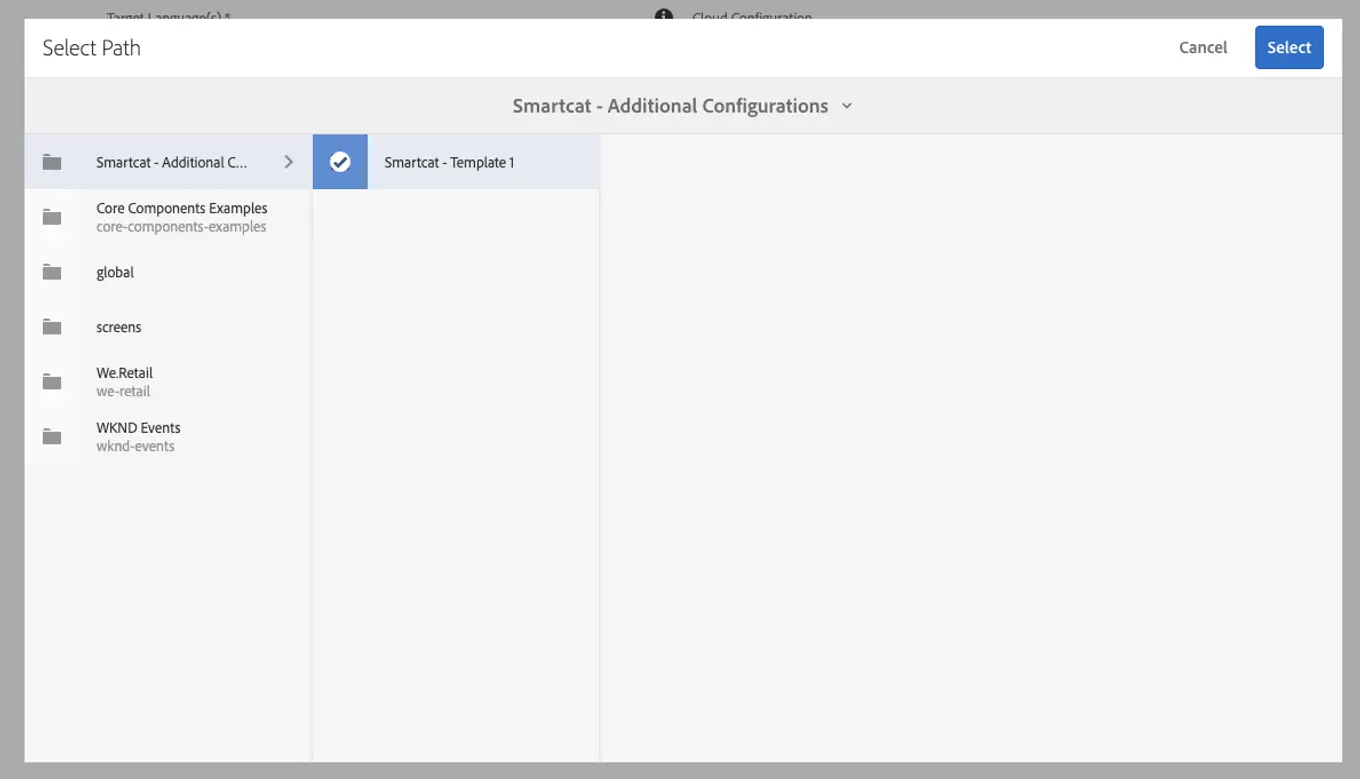Expand the Smartcat - Additional C... folder chevron
Image resolution: width=1360 pixels, height=779 pixels.
click(x=289, y=162)
